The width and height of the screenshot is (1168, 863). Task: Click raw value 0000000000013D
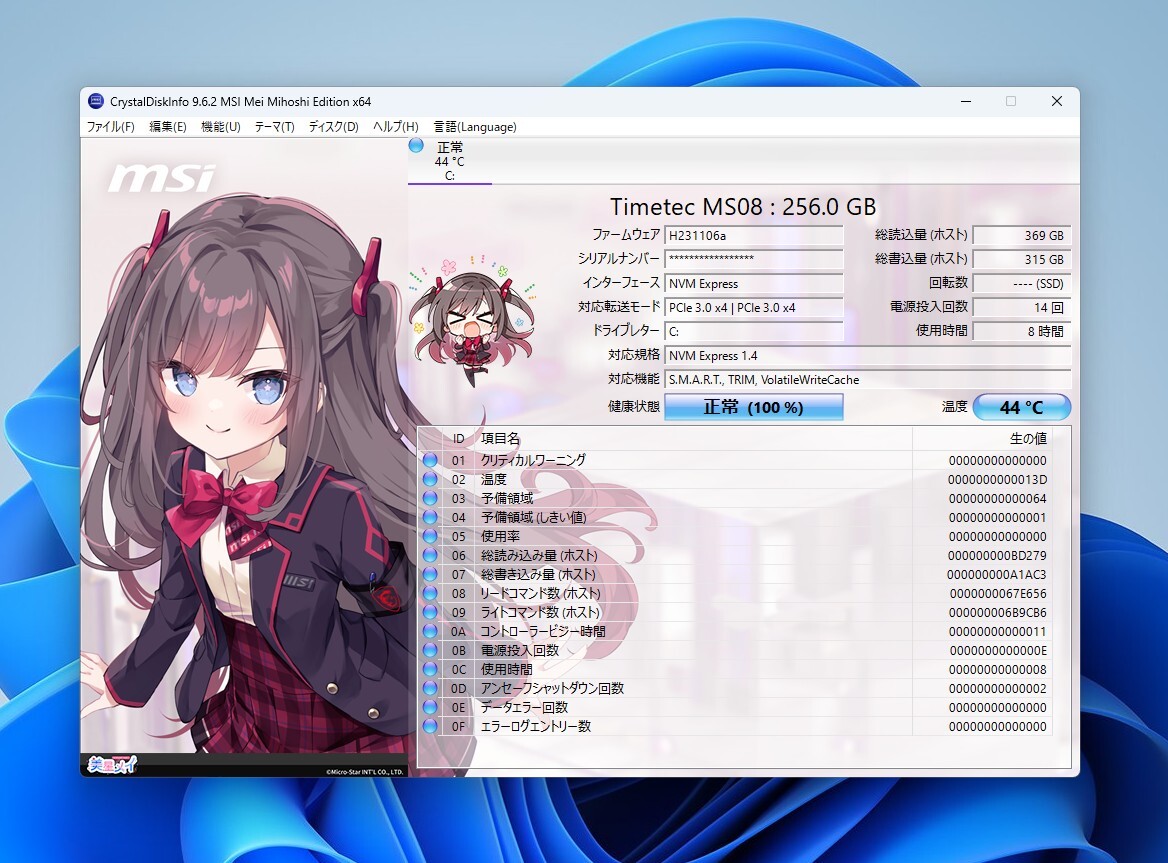[x=997, y=480]
